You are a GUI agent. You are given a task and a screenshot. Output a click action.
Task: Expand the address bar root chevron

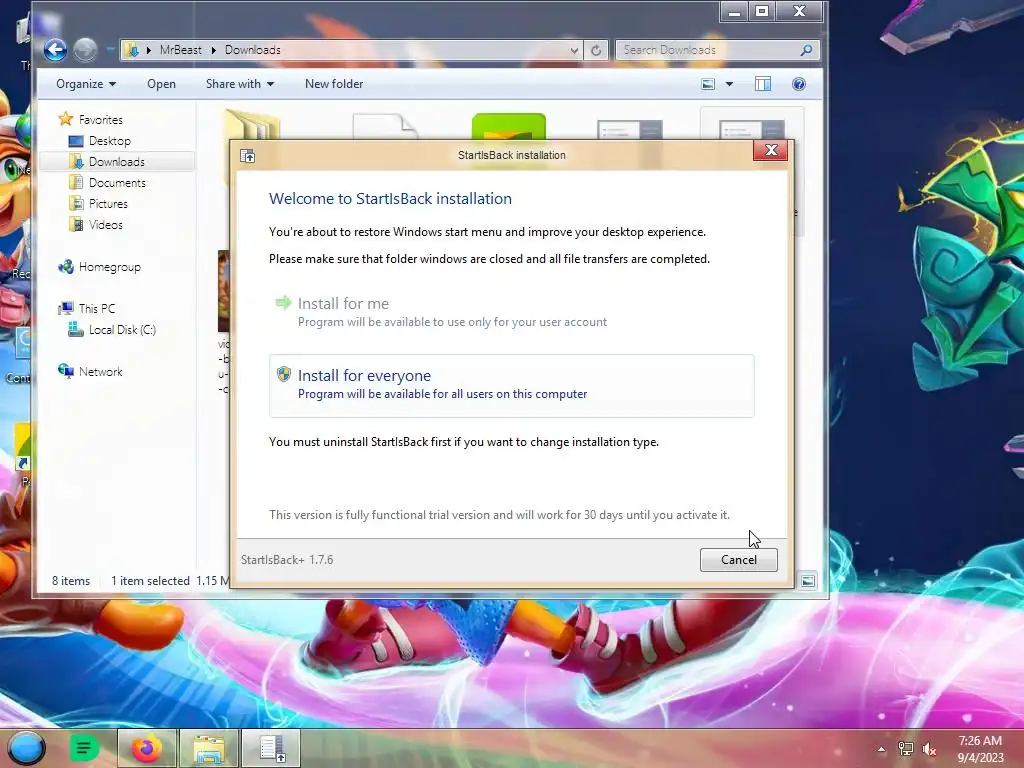[x=148, y=50]
